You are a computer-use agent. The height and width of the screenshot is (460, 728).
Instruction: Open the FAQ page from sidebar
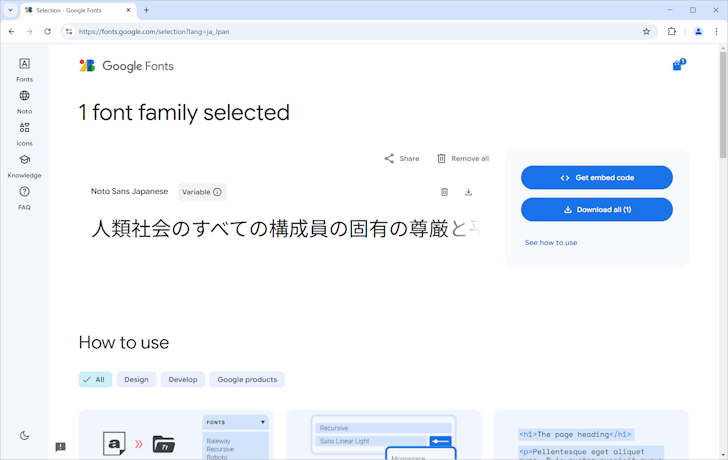tap(24, 198)
